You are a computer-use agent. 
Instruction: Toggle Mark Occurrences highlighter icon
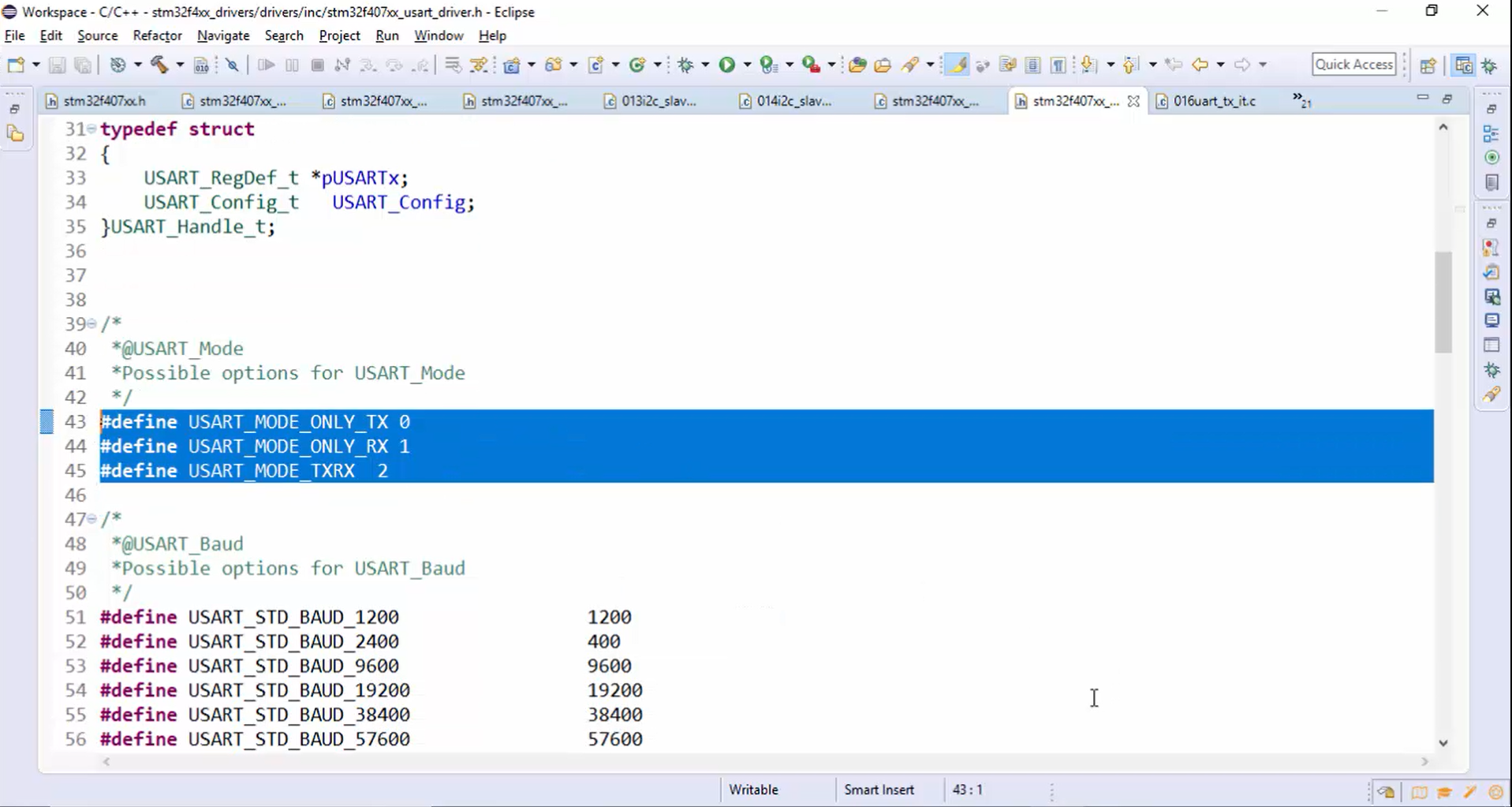tap(957, 65)
